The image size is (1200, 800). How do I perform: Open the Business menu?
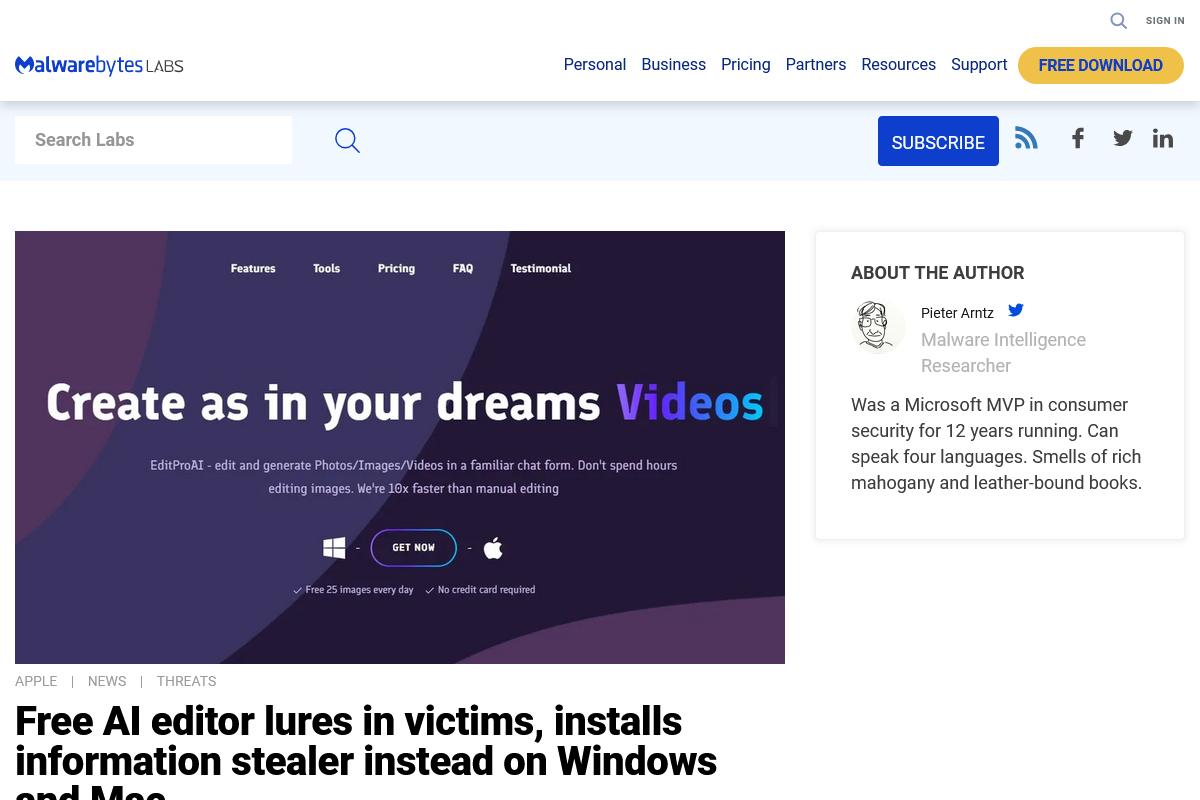673,65
